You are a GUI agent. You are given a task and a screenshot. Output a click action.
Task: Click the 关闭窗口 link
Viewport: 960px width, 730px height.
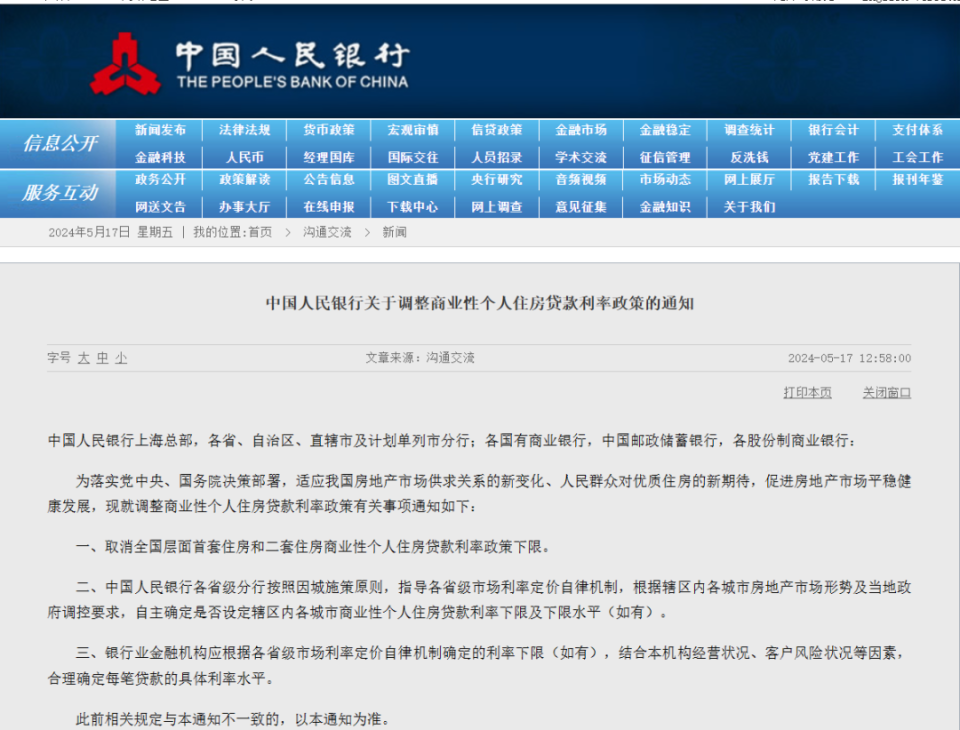[x=887, y=393]
